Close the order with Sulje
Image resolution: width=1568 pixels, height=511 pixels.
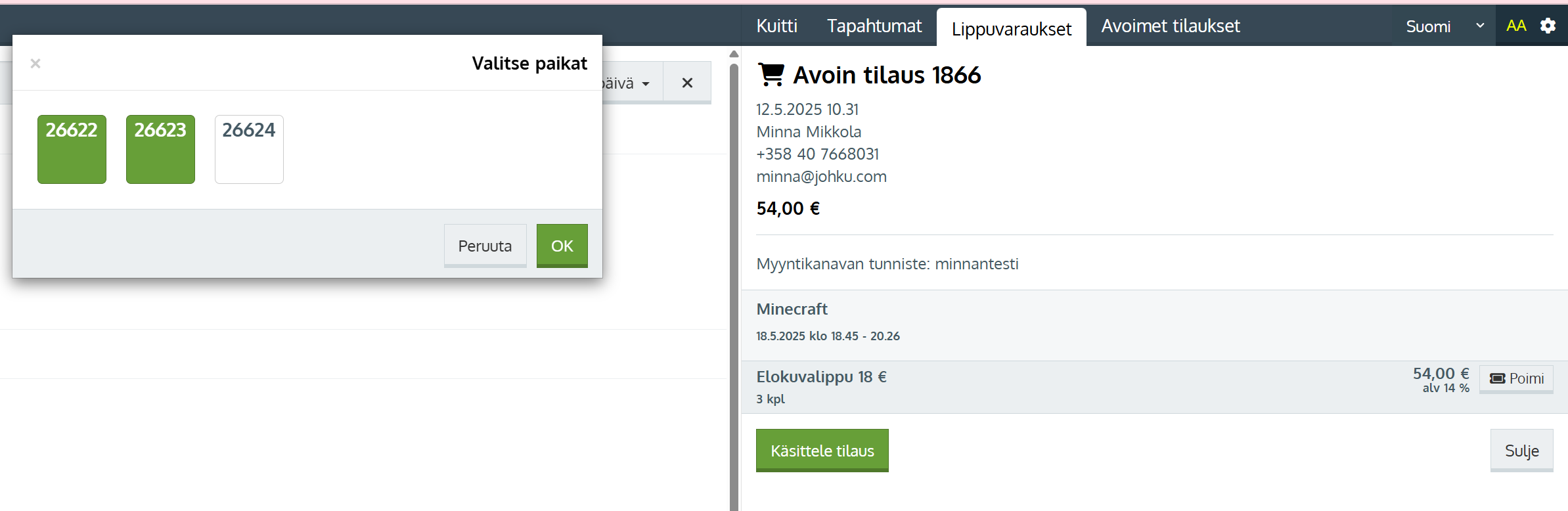pyautogui.click(x=1521, y=451)
